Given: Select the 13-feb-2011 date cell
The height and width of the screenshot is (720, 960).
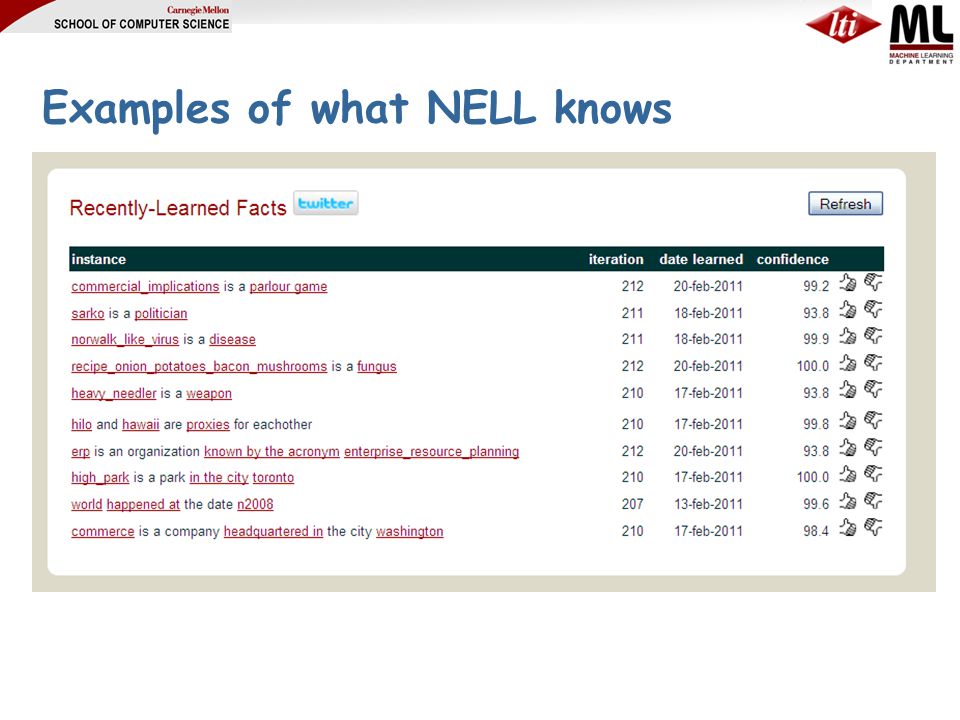Looking at the screenshot, I should click(708, 504).
